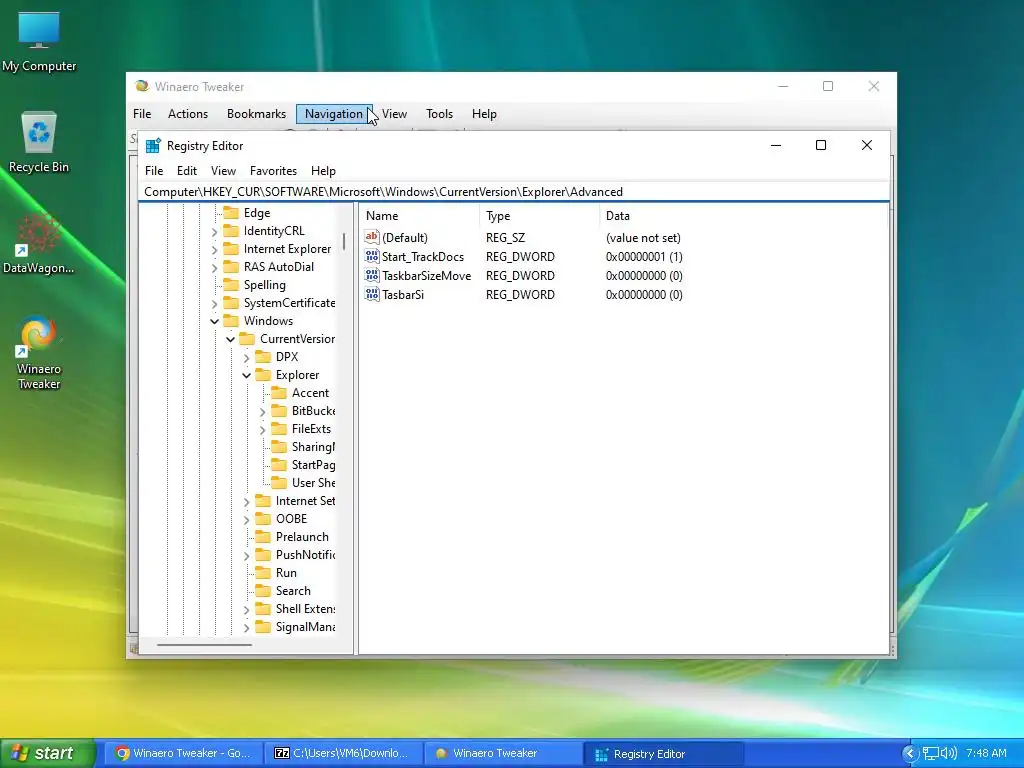This screenshot has width=1024, height=768.
Task: Open Registry Editor Favorites menu
Action: [273, 170]
